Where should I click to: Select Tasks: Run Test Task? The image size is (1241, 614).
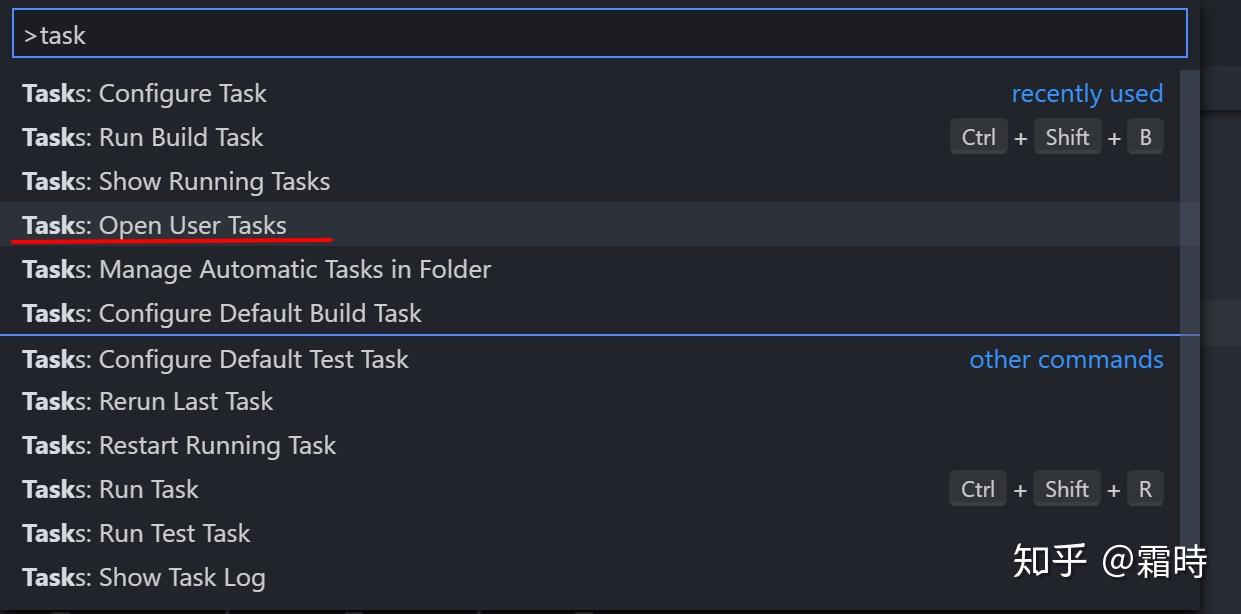point(136,533)
